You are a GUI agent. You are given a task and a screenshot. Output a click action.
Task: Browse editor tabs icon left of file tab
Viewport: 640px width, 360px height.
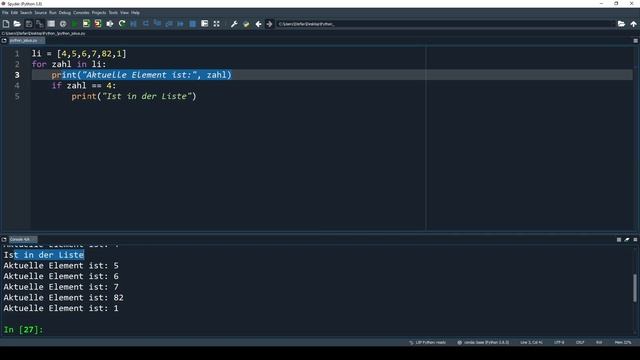4,40
